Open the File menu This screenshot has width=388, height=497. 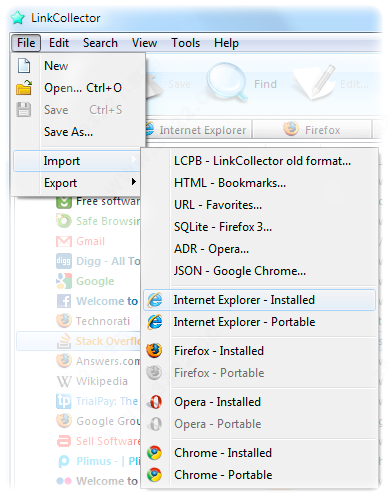pyautogui.click(x=26, y=43)
